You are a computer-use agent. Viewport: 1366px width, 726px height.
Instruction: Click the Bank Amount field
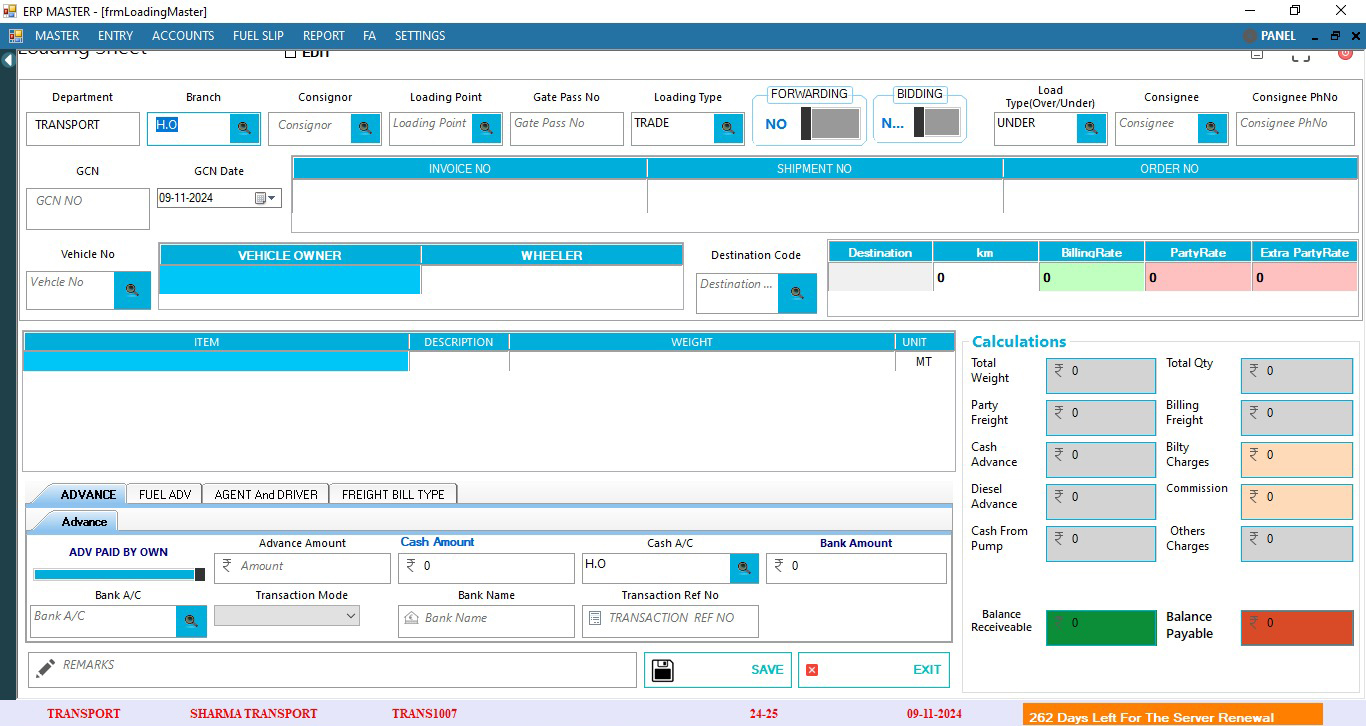coord(856,568)
